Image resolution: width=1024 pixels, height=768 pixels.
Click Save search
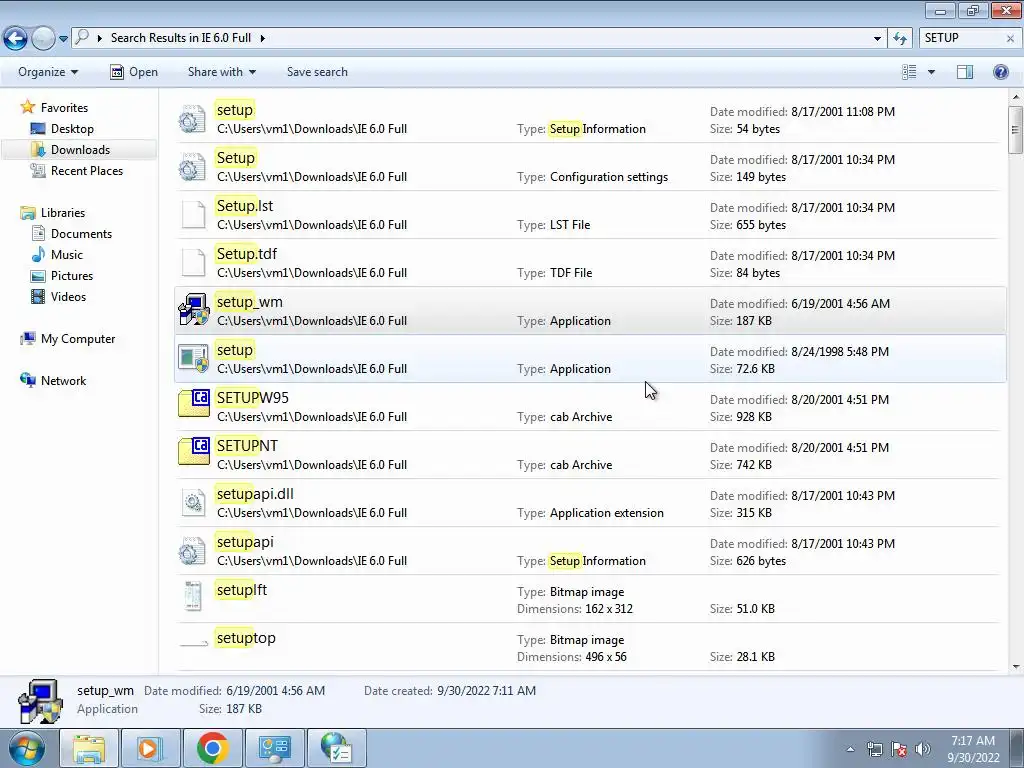coord(317,72)
